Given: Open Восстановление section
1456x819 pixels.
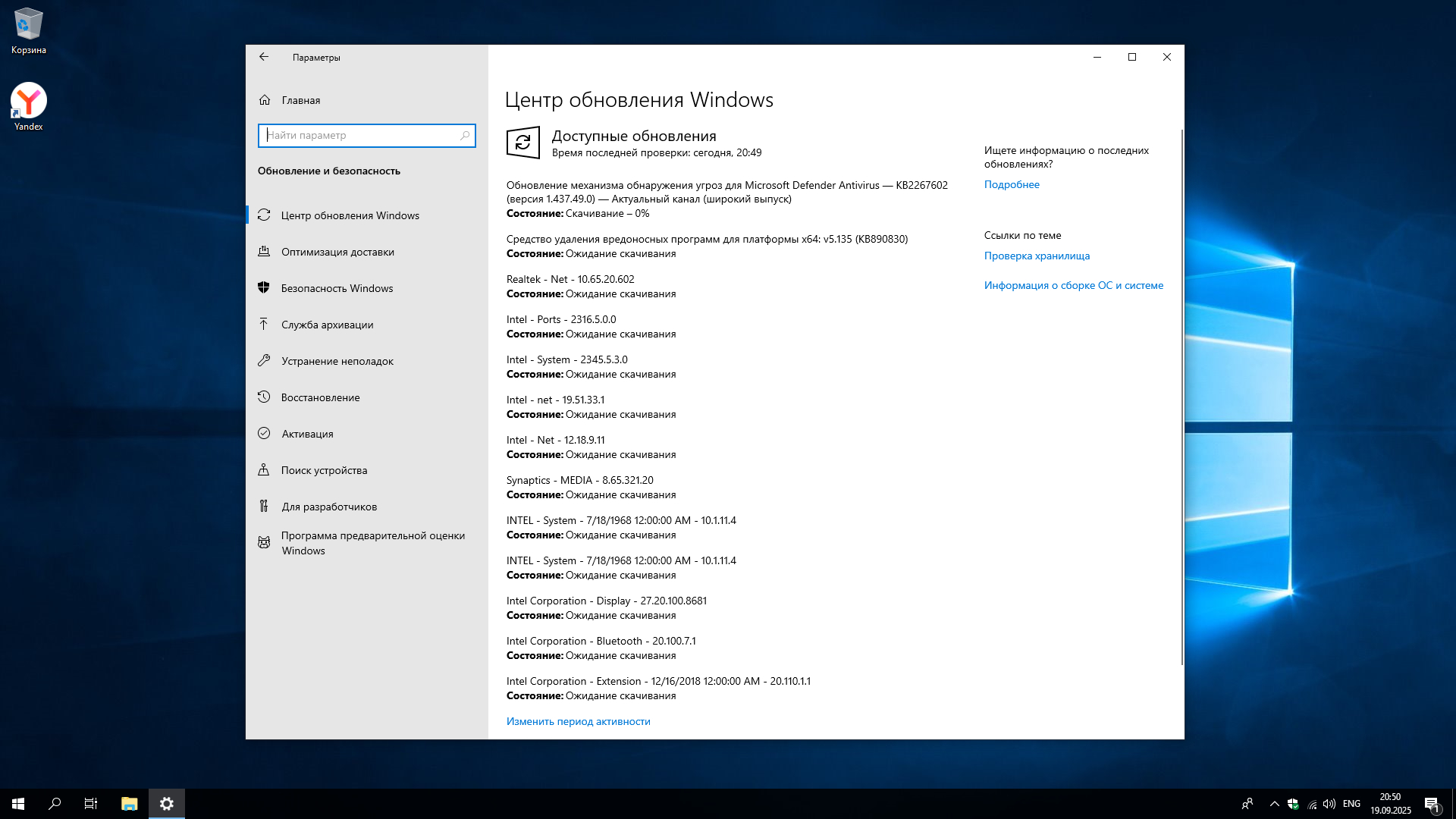Looking at the screenshot, I should [320, 397].
